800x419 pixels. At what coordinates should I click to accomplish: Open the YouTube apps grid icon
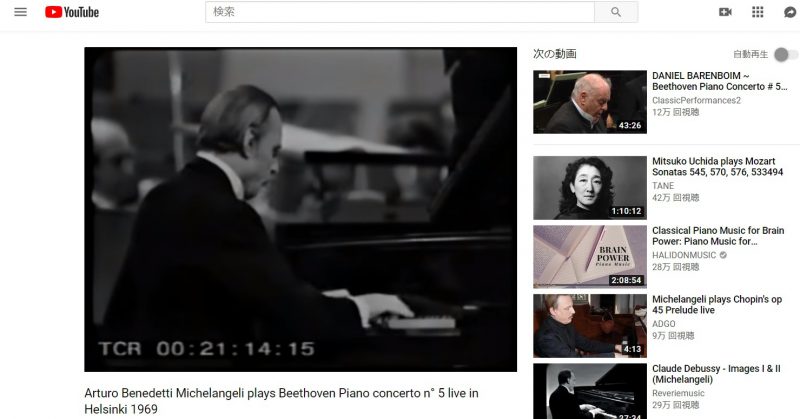758,12
